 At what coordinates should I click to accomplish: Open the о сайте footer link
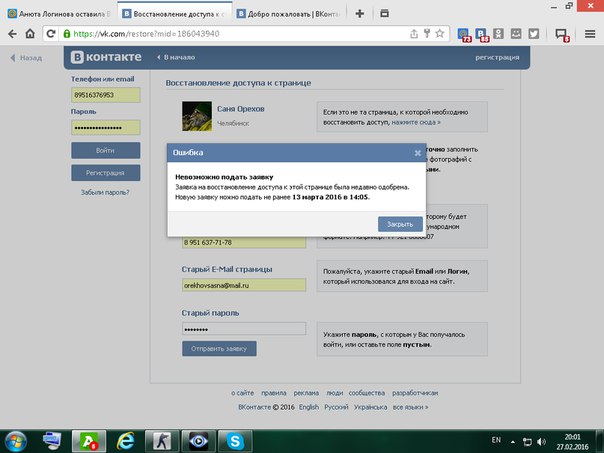[x=242, y=393]
